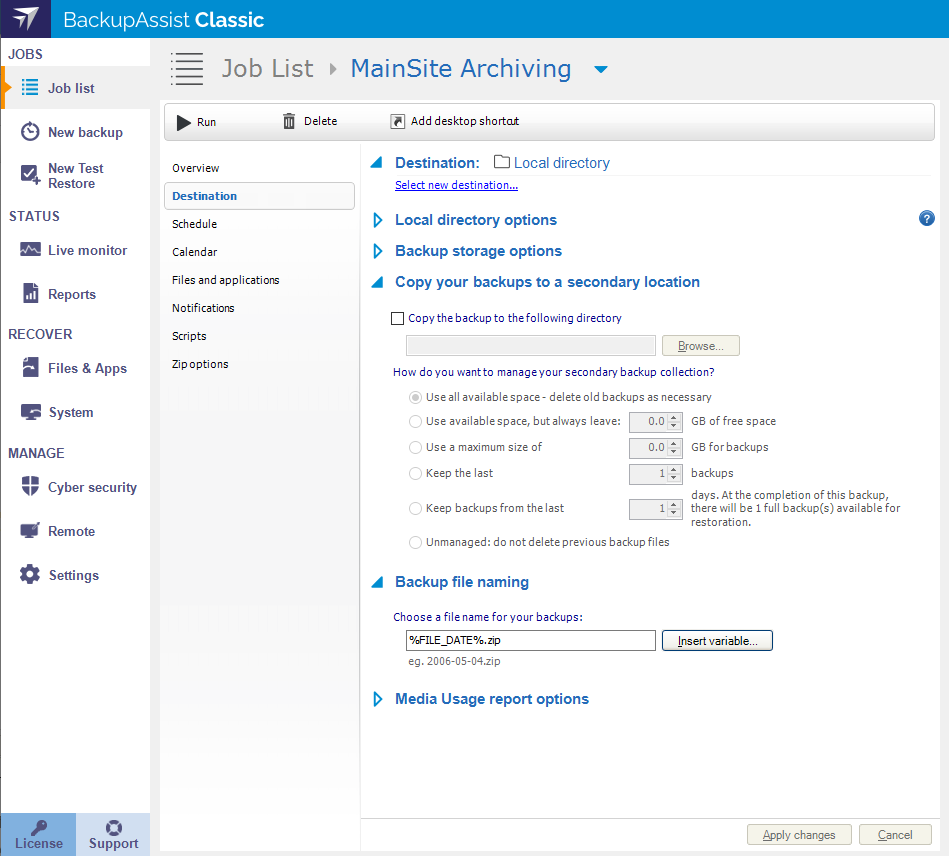Click the Delete trash can icon
Viewport: 949px width, 856px height.
[x=289, y=121]
